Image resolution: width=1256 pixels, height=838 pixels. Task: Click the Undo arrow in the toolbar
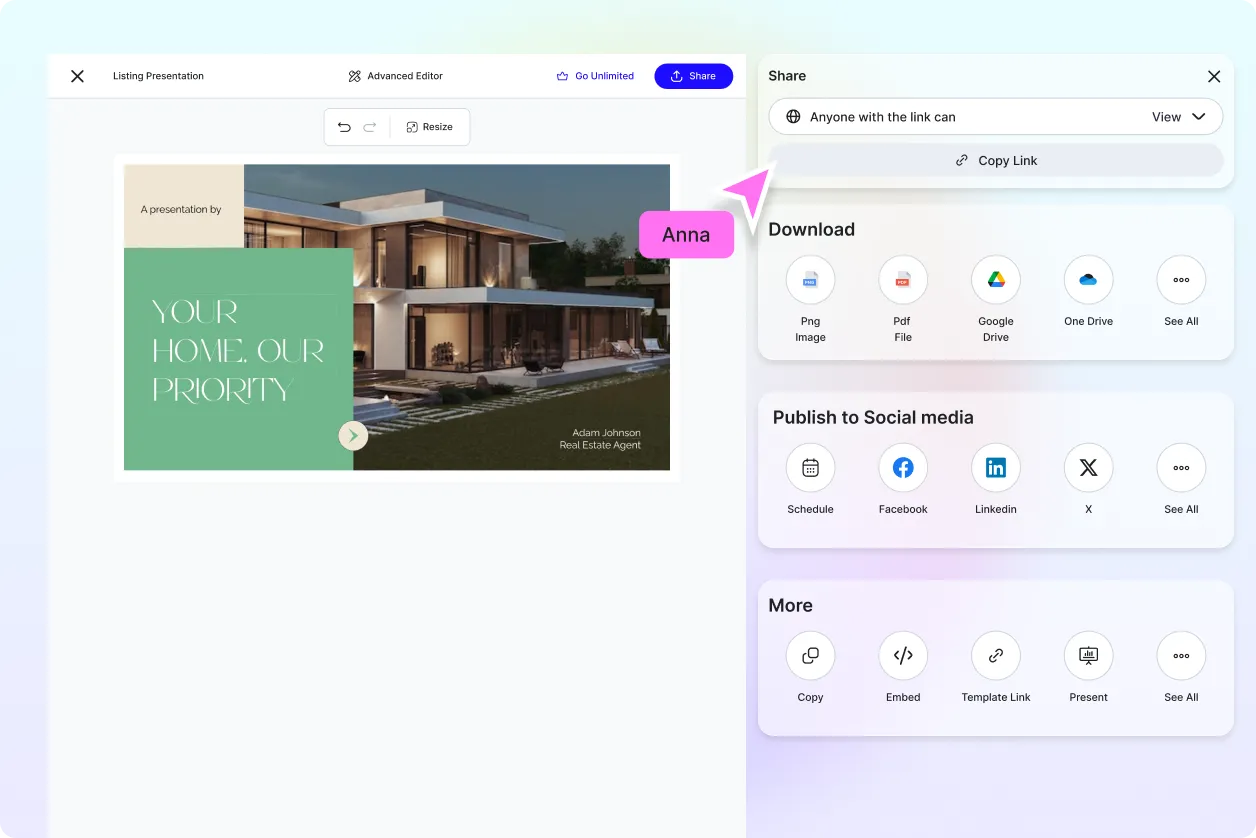344,127
